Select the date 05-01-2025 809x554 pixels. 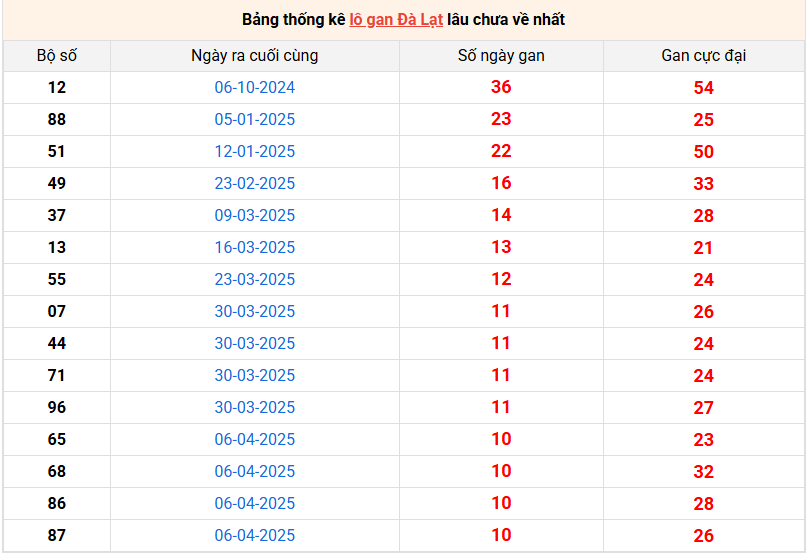point(255,120)
